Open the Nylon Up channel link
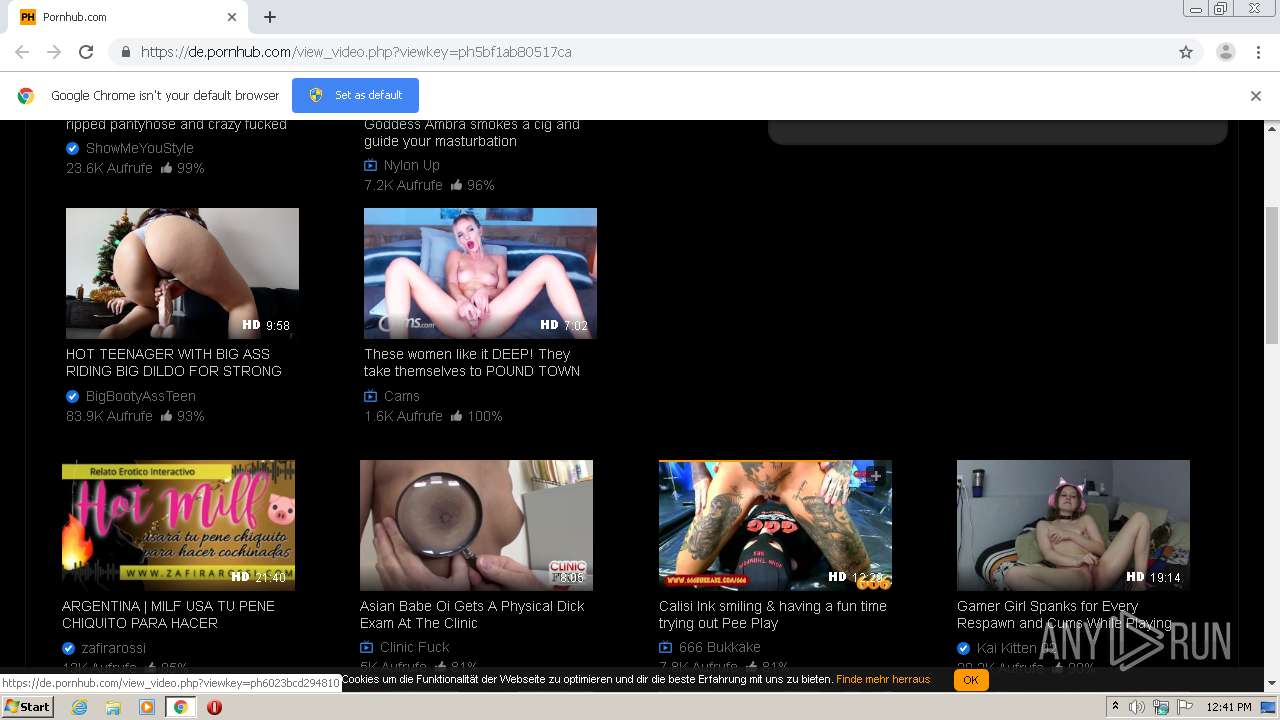This screenshot has height=720, width=1280. click(412, 165)
